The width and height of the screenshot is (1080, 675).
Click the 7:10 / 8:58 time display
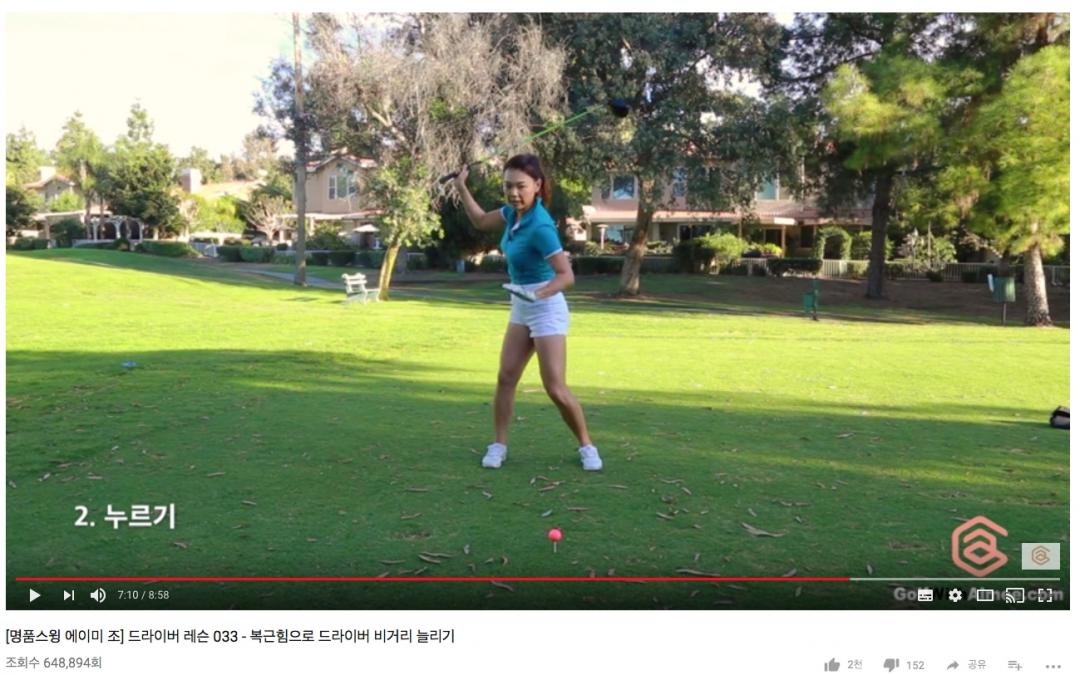(x=143, y=596)
